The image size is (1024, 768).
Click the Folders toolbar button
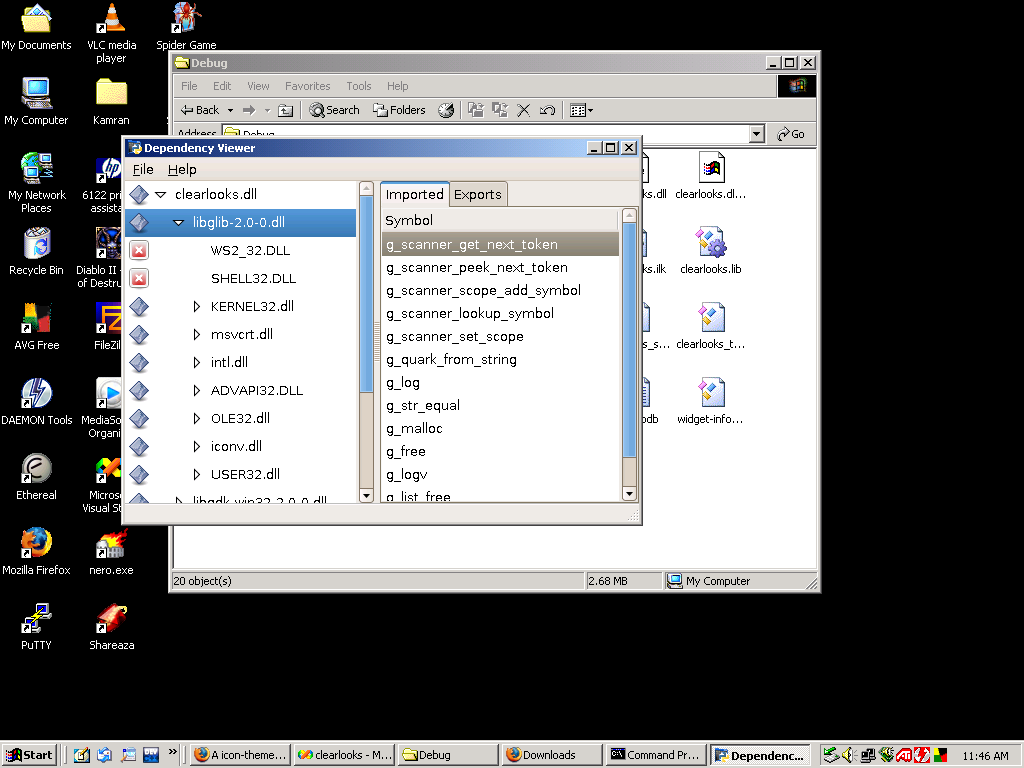399,110
